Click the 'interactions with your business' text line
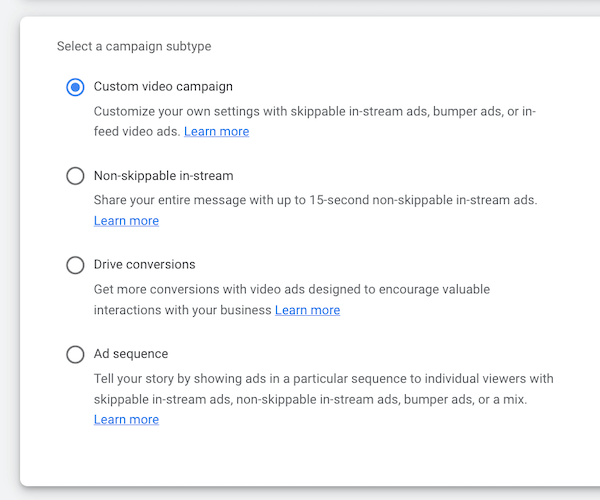 183,310
